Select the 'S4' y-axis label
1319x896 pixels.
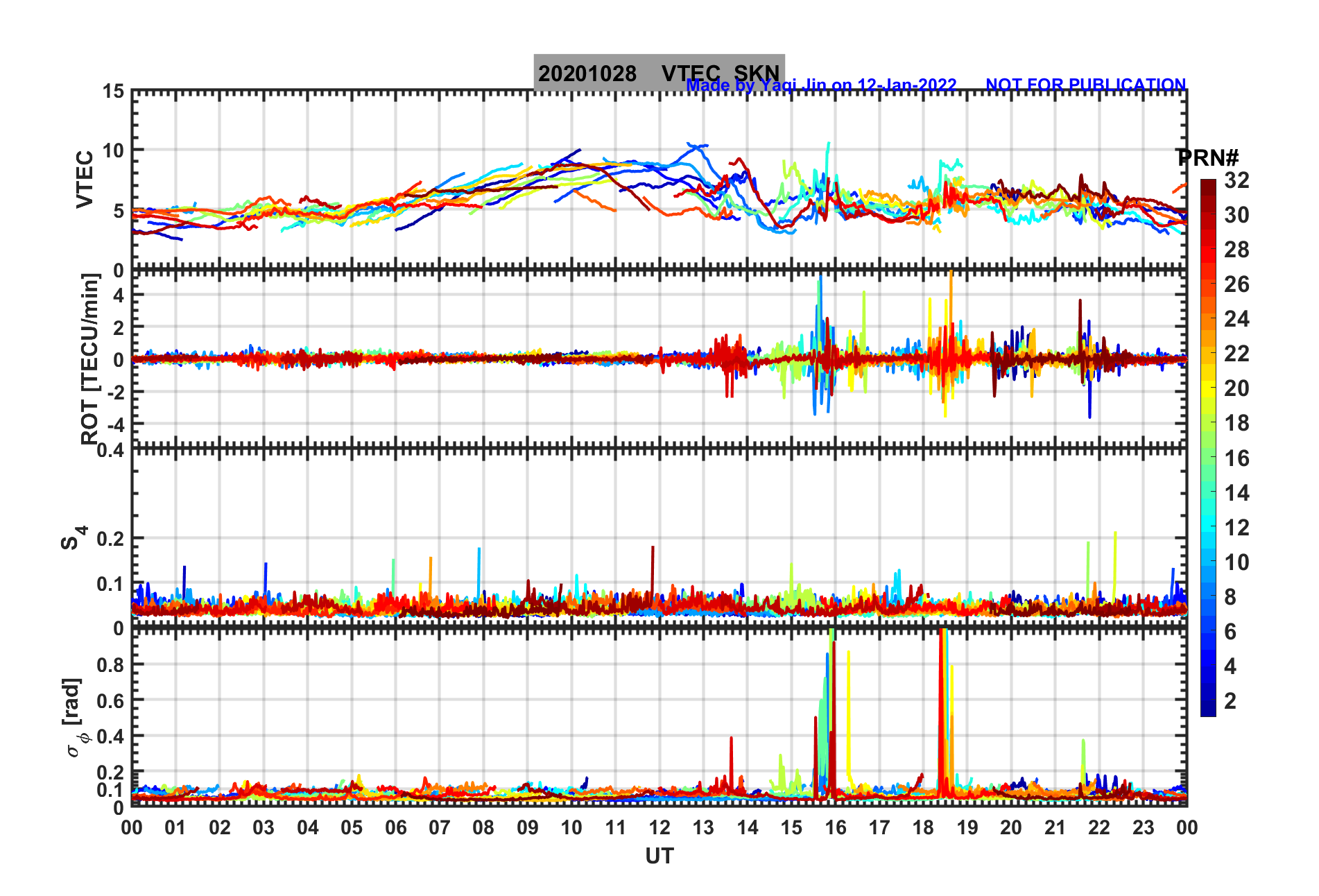click(74, 537)
